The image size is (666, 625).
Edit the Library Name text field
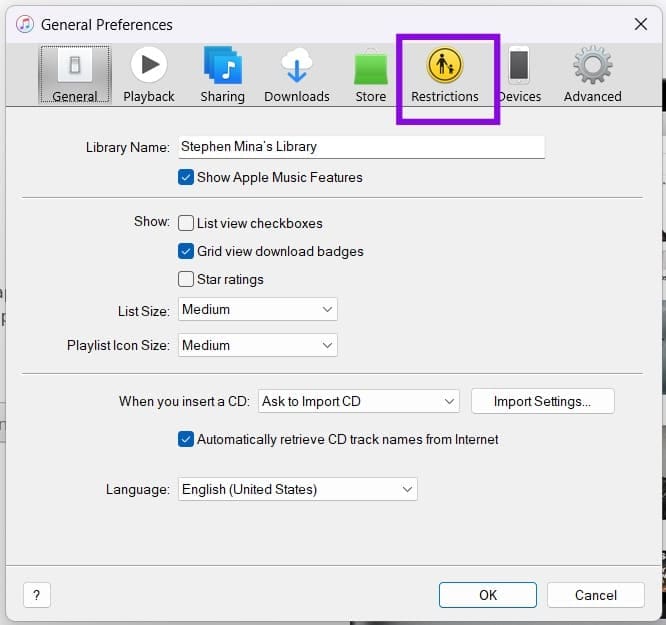coord(361,147)
